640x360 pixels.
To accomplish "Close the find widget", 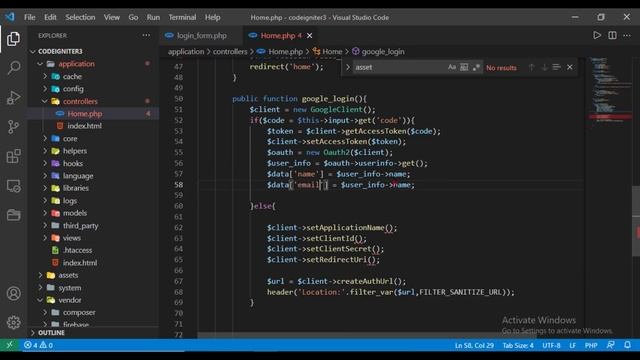I will (x=570, y=67).
